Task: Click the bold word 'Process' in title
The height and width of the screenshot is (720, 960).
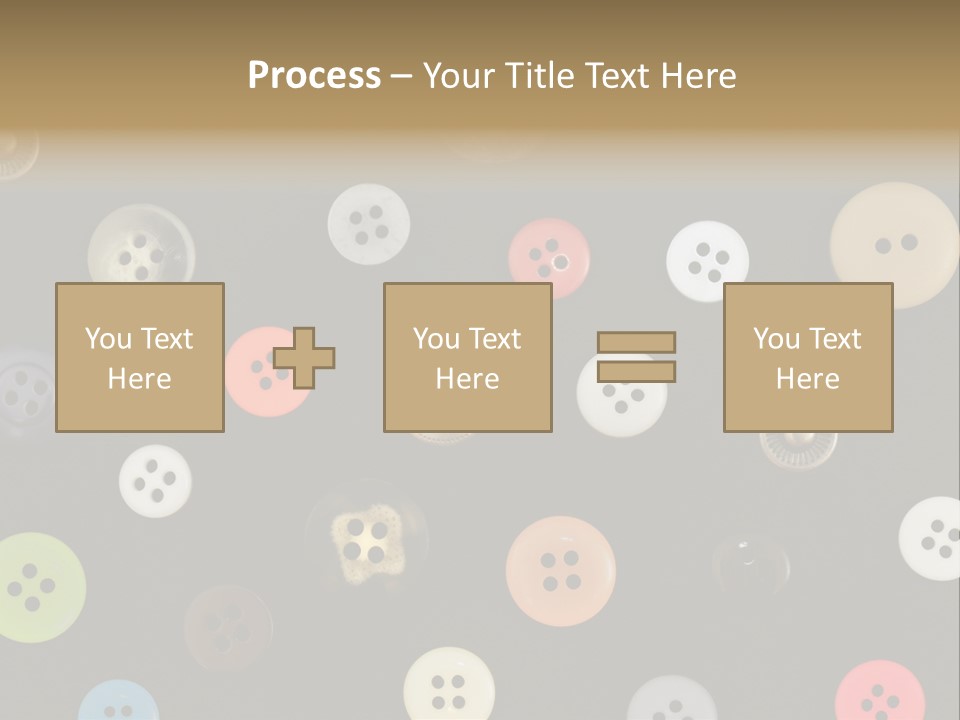Action: tap(314, 75)
